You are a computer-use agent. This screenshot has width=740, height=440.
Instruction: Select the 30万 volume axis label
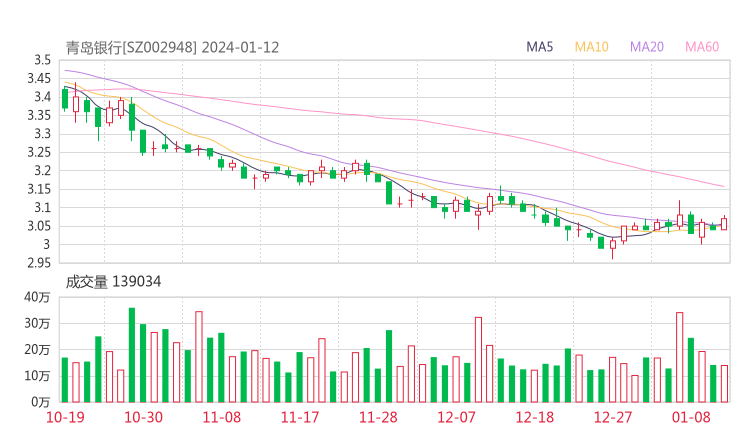pyautogui.click(x=37, y=323)
